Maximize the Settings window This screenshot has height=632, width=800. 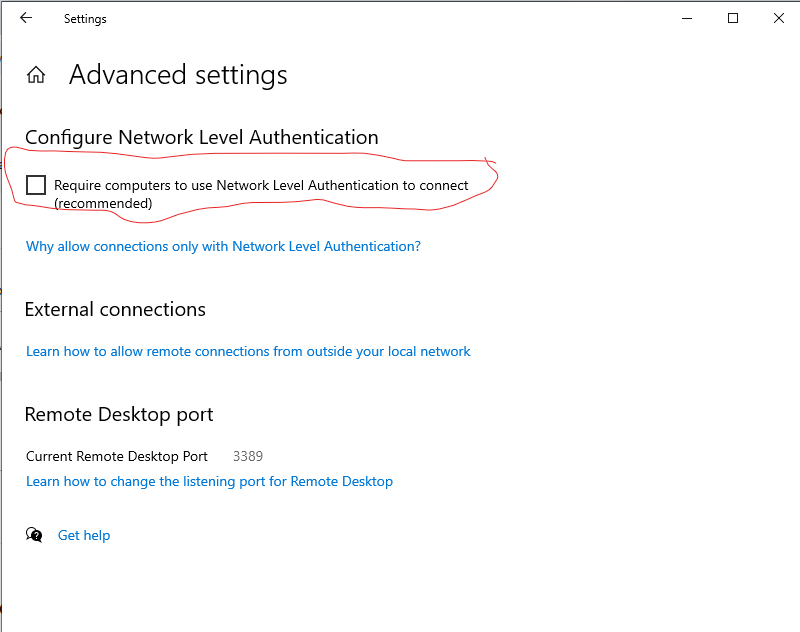[x=733, y=18]
